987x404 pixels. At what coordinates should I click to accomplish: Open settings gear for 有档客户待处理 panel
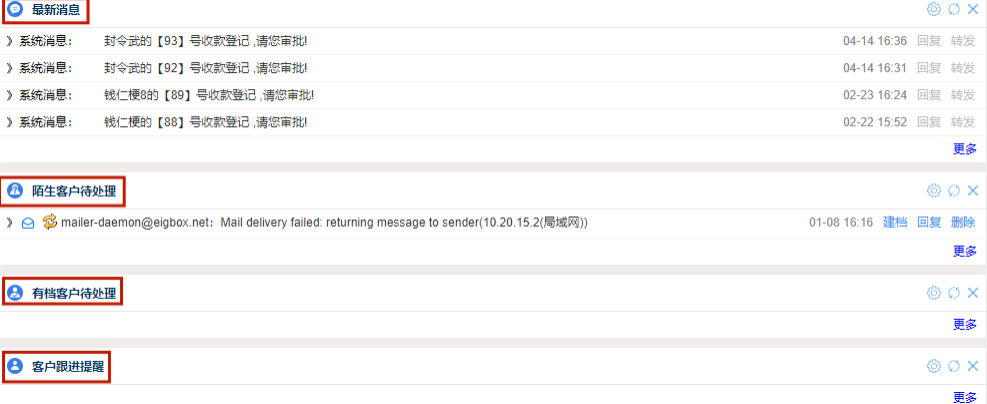pos(934,293)
